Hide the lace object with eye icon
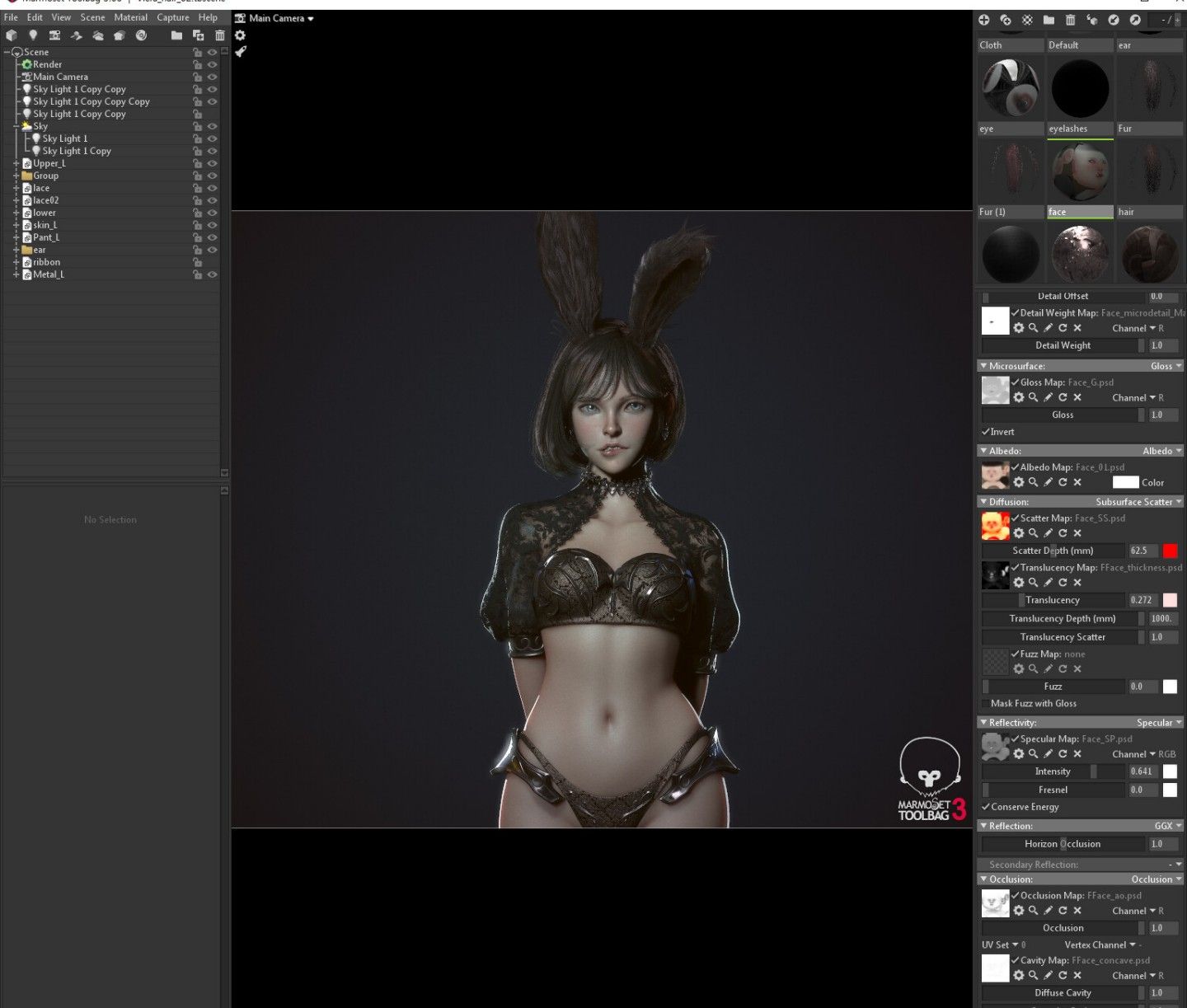The height and width of the screenshot is (1008, 1187). (212, 188)
